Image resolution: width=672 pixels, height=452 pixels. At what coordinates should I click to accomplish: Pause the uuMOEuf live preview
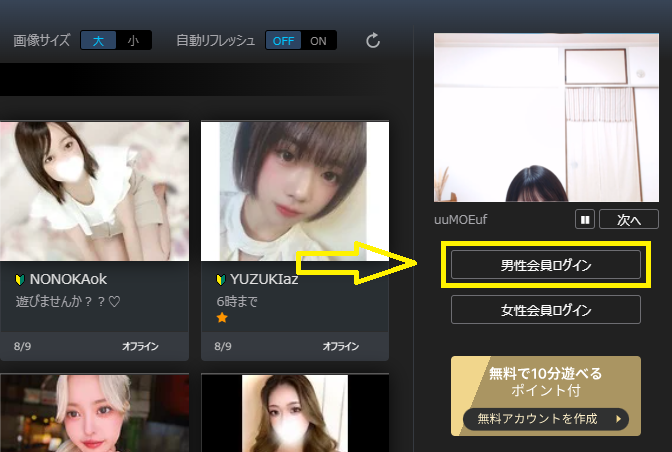pyautogui.click(x=585, y=219)
